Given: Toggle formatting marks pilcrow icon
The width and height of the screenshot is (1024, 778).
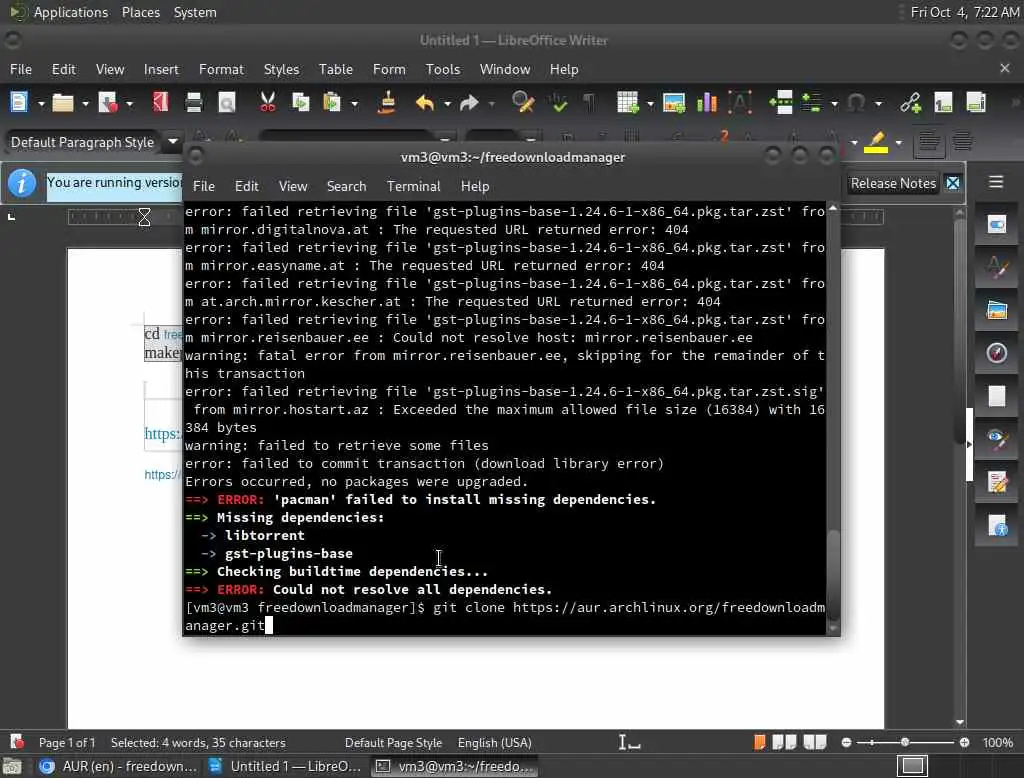Looking at the screenshot, I should pyautogui.click(x=589, y=103).
